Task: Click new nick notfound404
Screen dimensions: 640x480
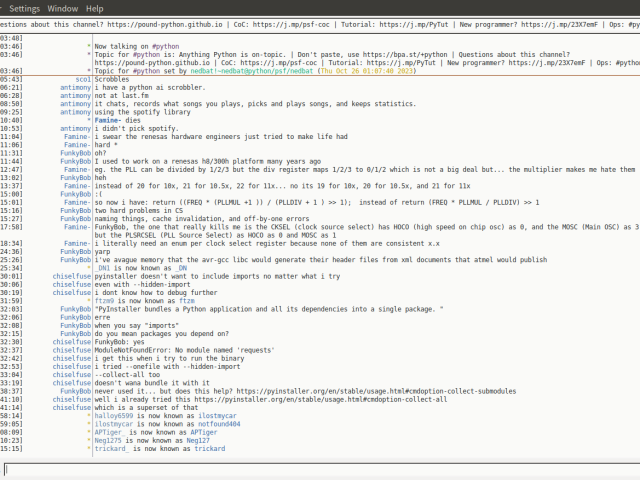Action: (x=219, y=424)
